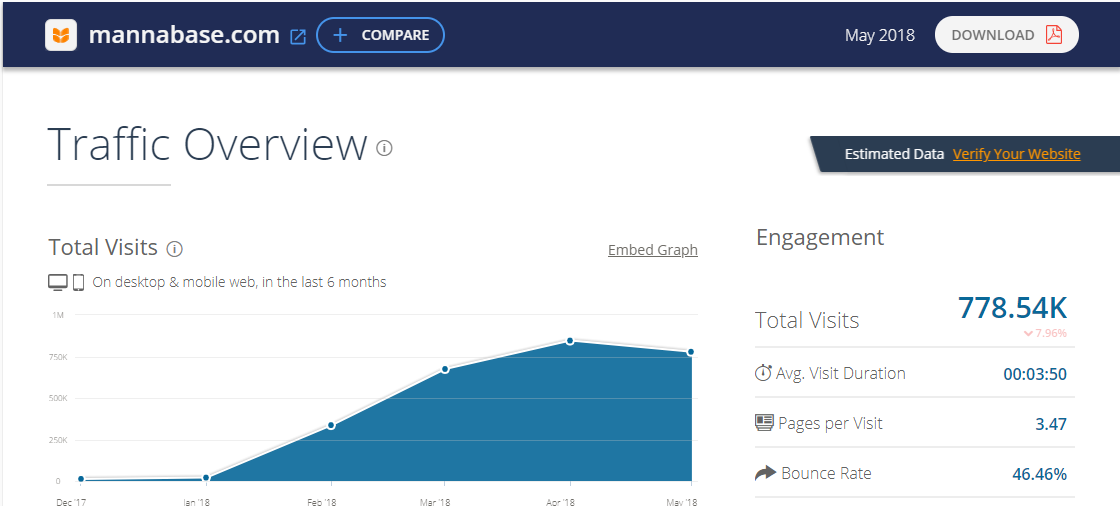Click the Embed Graph link

(653, 250)
